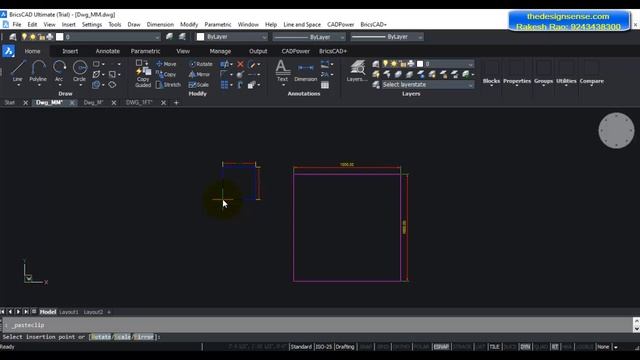
Task: Click Standard text style in status bar
Action: pyautogui.click(x=301, y=347)
